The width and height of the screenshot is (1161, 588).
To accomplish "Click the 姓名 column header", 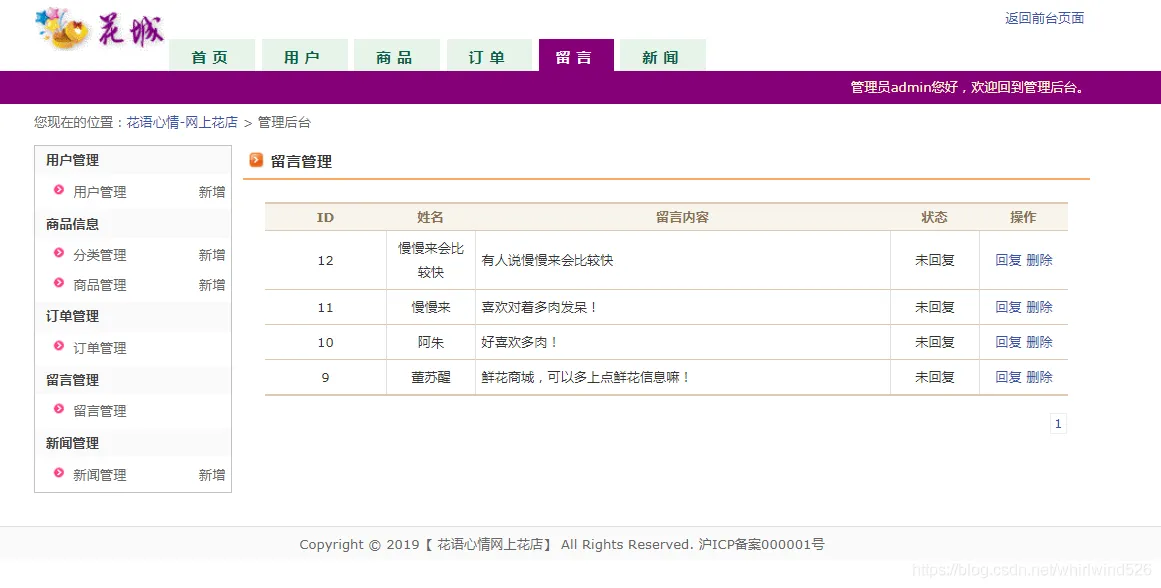I will point(430,217).
